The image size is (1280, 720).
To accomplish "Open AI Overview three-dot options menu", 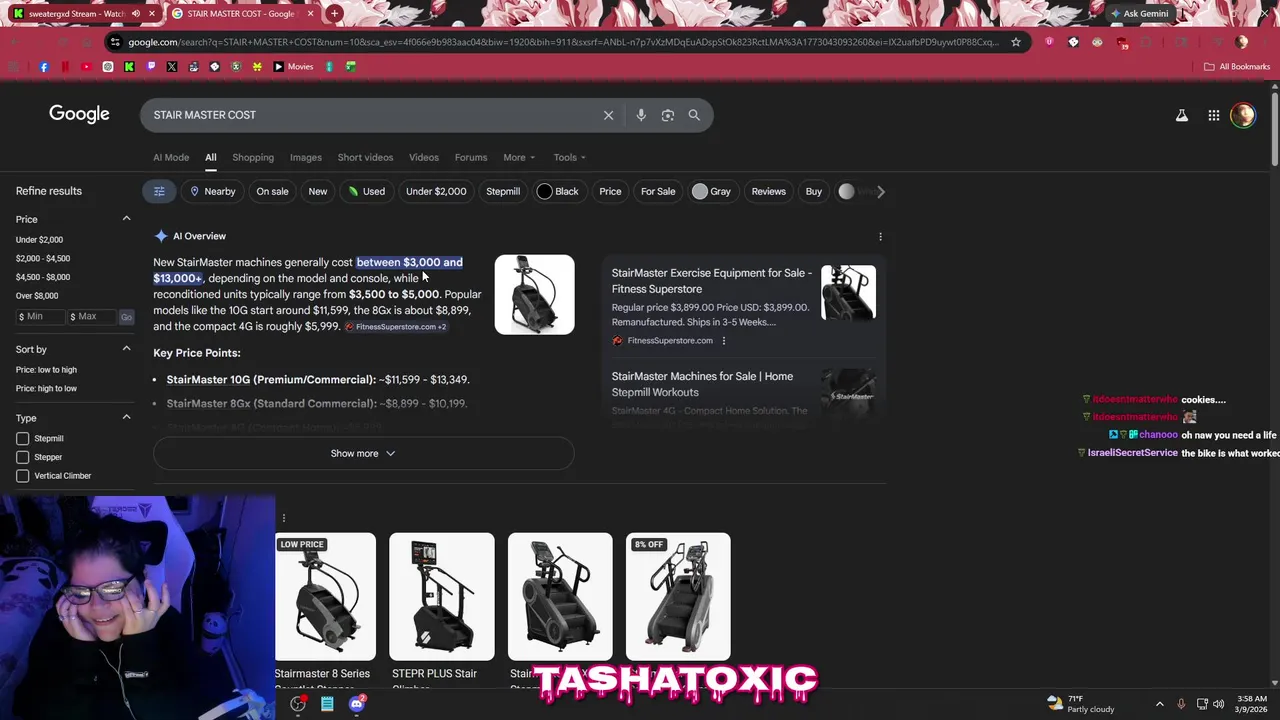I will click(x=880, y=237).
